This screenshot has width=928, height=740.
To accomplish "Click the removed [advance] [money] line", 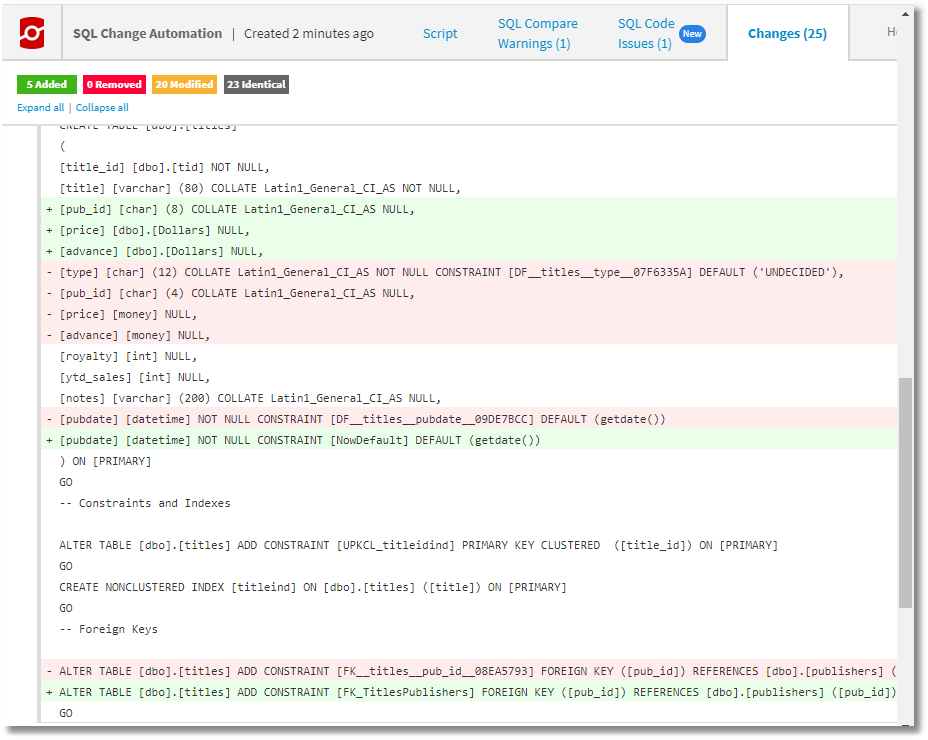I will [x=469, y=336].
